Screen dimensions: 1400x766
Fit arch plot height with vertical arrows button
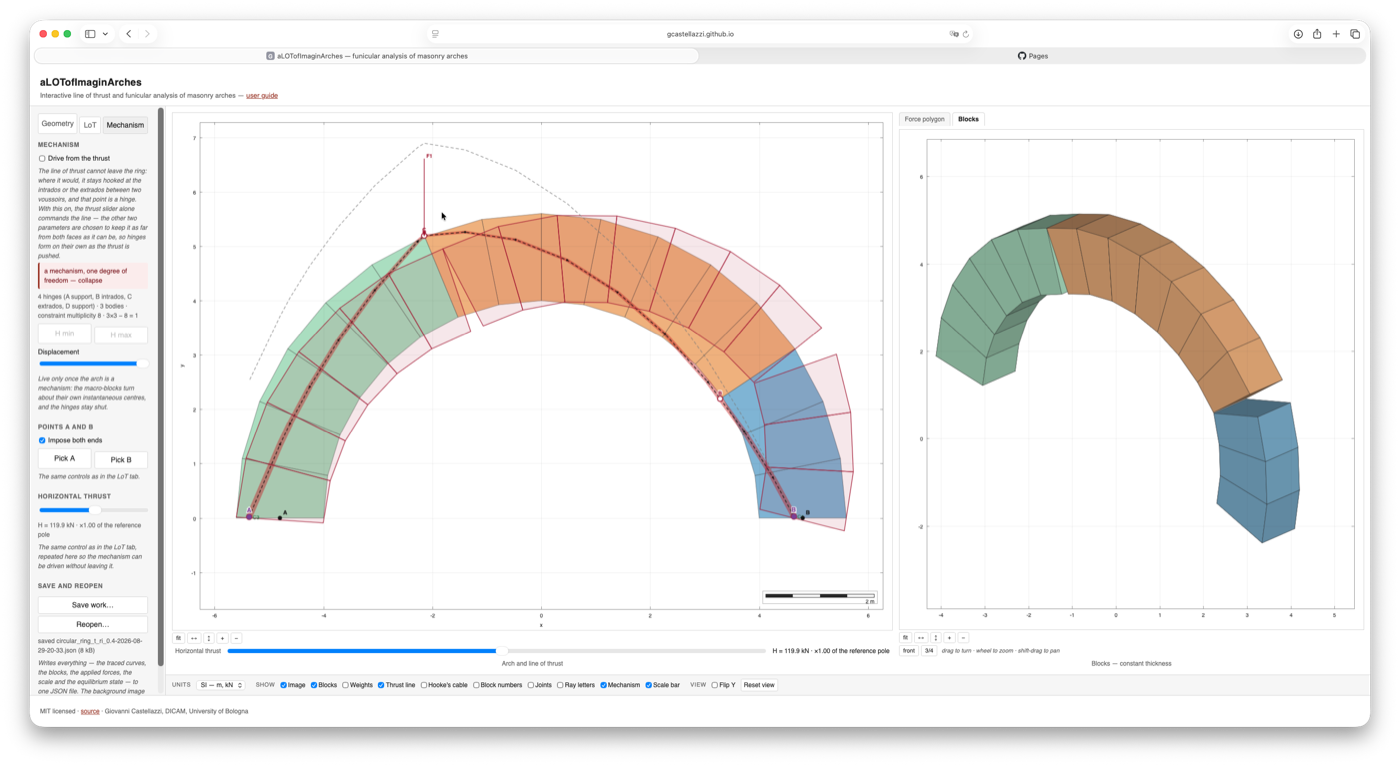click(x=208, y=638)
